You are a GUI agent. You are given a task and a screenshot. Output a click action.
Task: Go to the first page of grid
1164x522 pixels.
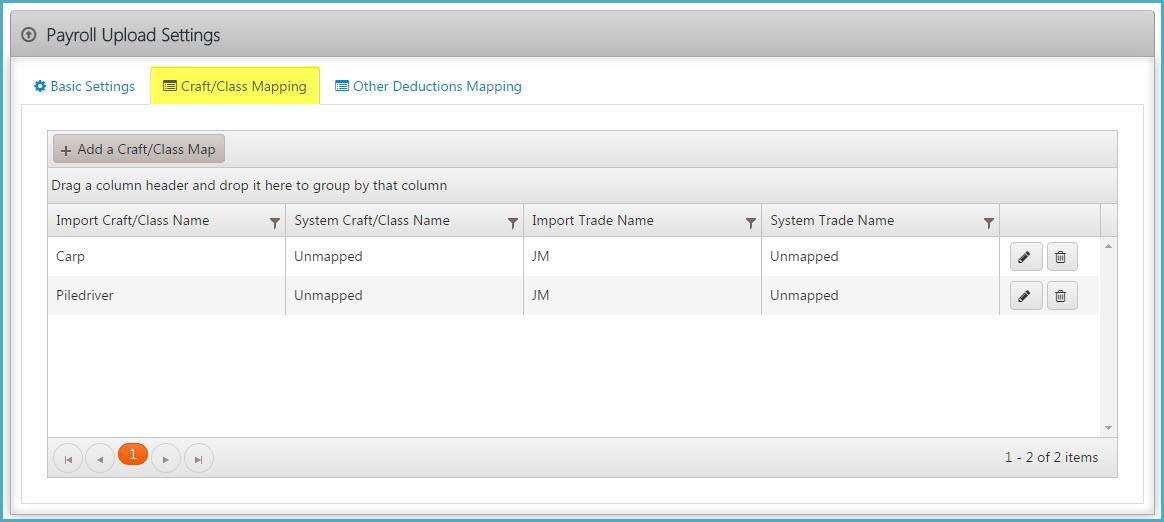coord(68,459)
